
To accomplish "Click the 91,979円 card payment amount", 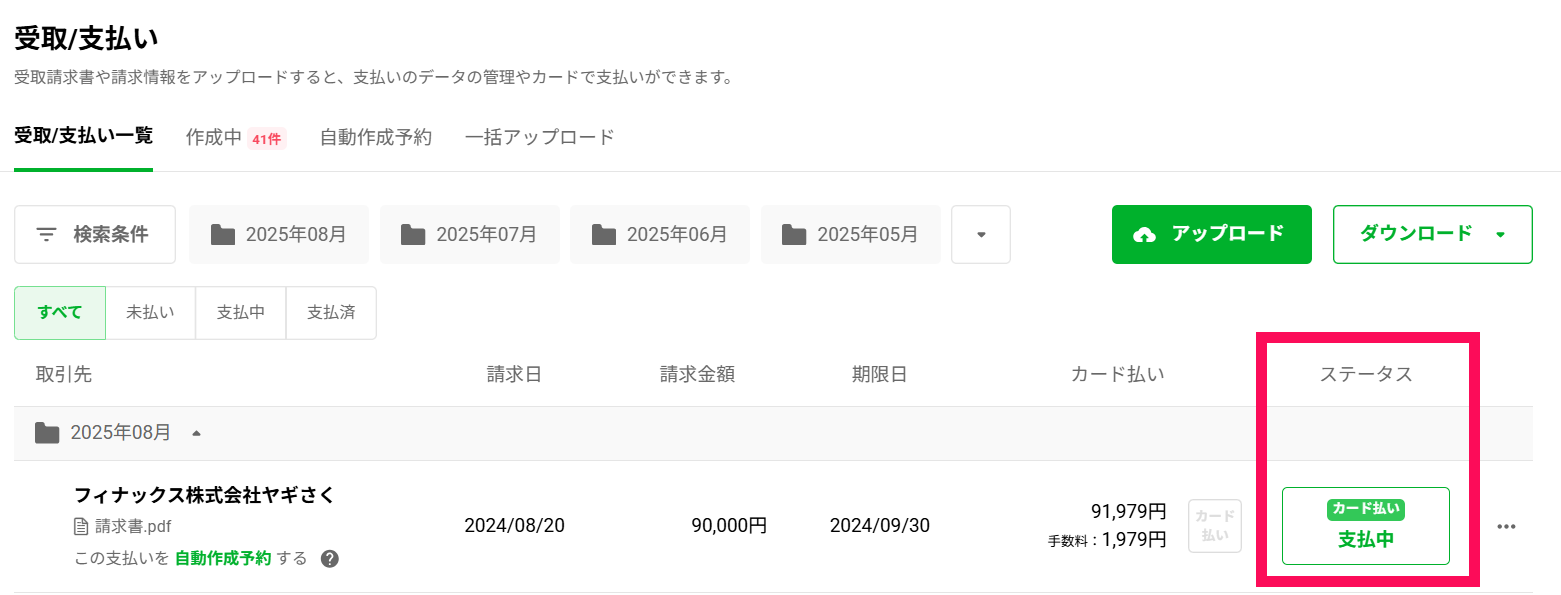I will (1128, 512).
